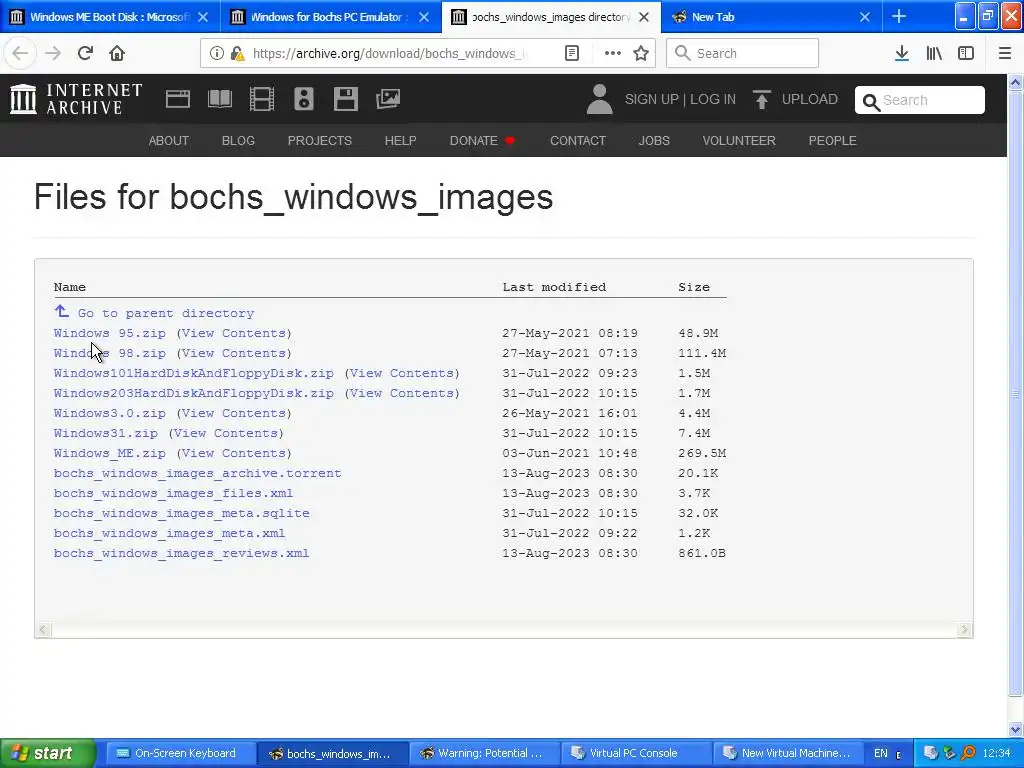The image size is (1024, 768).
Task: Open the Firefox library menu
Action: (934, 53)
